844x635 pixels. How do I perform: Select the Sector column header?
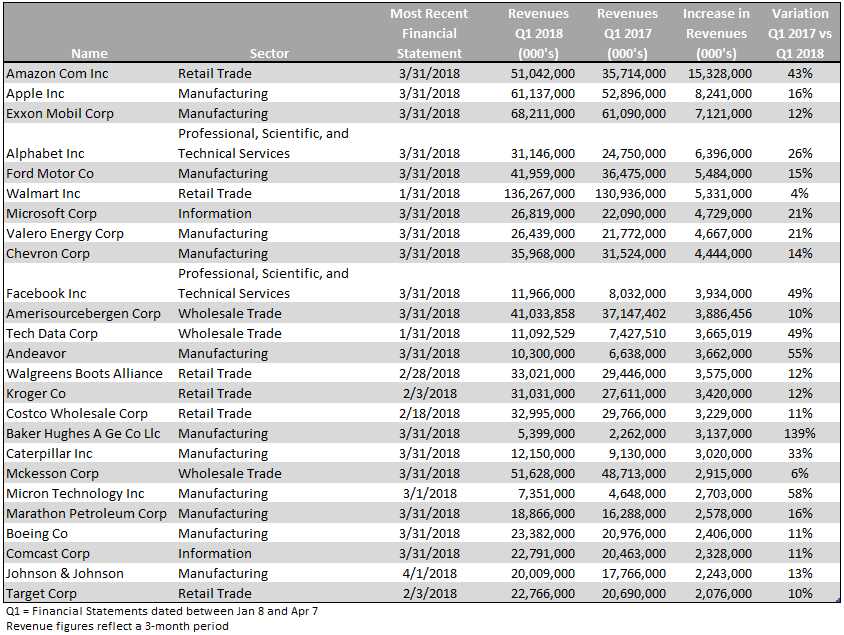[269, 53]
